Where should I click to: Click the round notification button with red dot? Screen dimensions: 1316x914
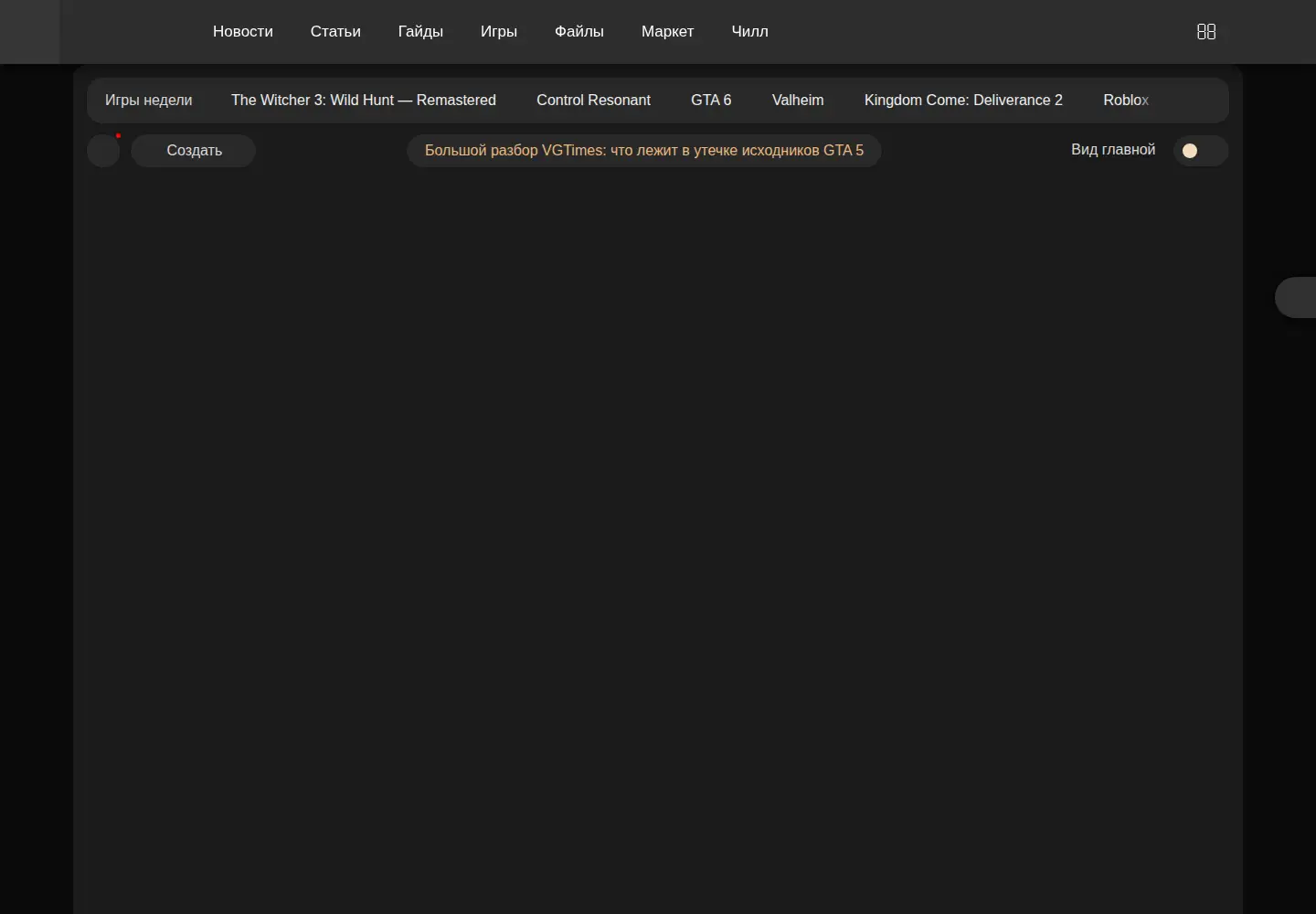point(103,151)
